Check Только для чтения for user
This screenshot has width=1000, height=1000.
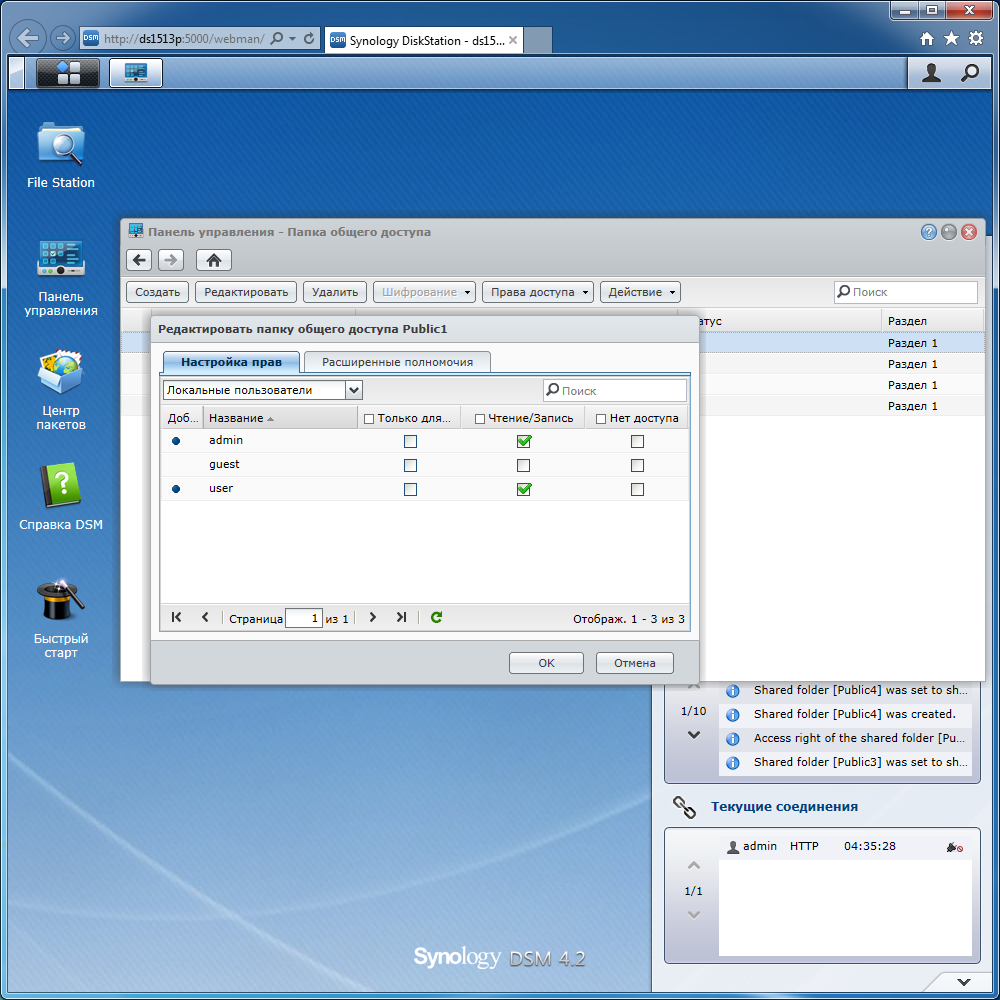[411, 489]
